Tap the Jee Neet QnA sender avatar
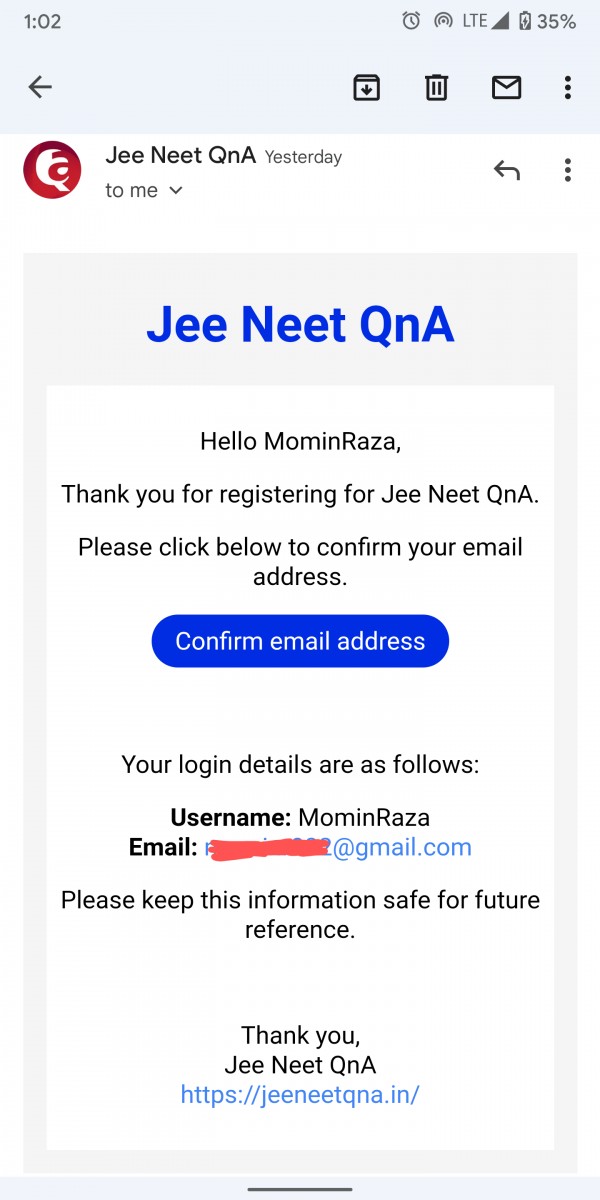 pyautogui.click(x=52, y=170)
